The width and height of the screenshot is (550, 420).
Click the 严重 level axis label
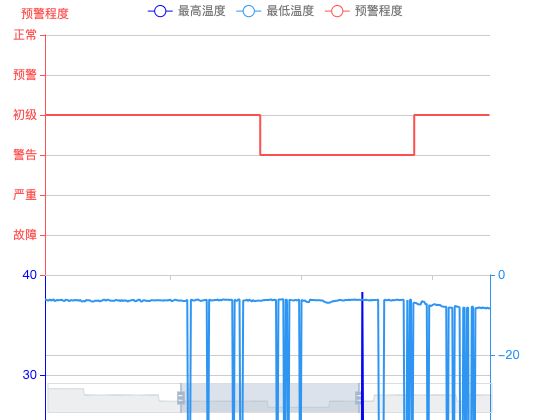point(25,195)
